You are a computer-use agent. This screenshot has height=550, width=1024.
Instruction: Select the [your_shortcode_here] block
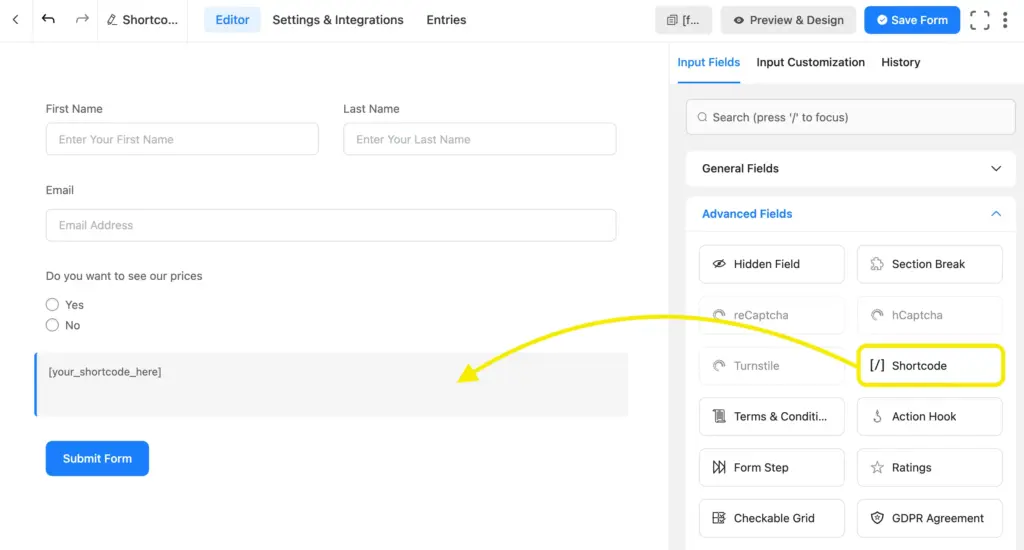[x=331, y=384]
